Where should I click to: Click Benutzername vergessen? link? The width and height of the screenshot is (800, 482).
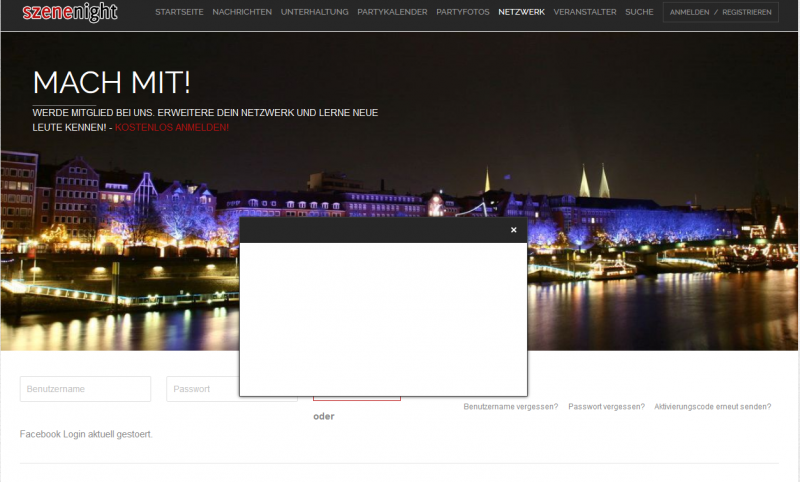coord(511,407)
